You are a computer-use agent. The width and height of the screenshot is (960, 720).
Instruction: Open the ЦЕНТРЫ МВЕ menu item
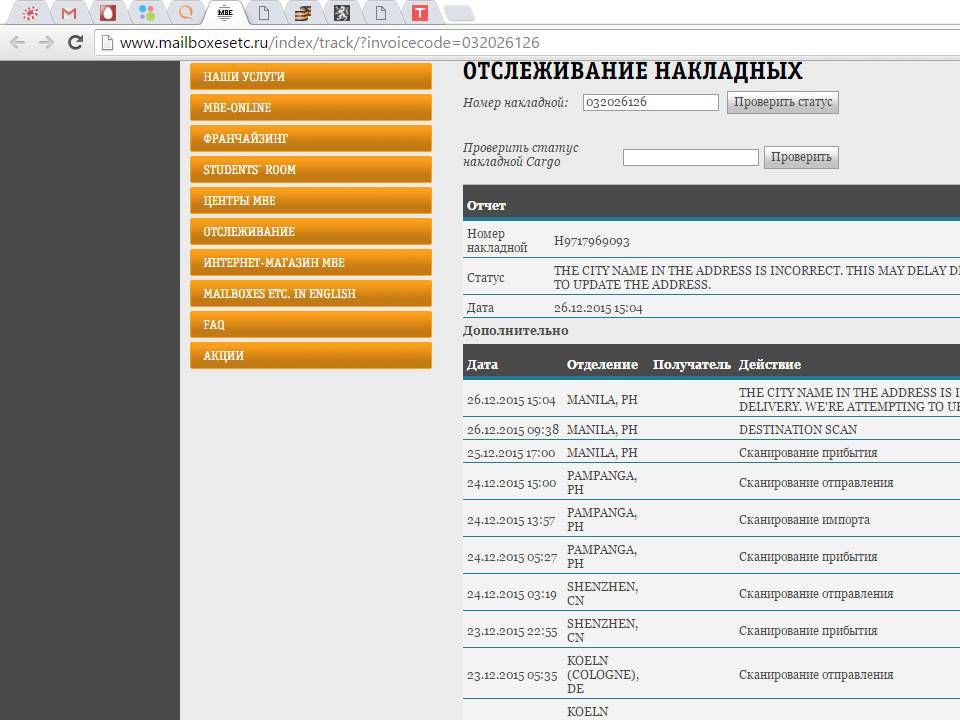[310, 200]
